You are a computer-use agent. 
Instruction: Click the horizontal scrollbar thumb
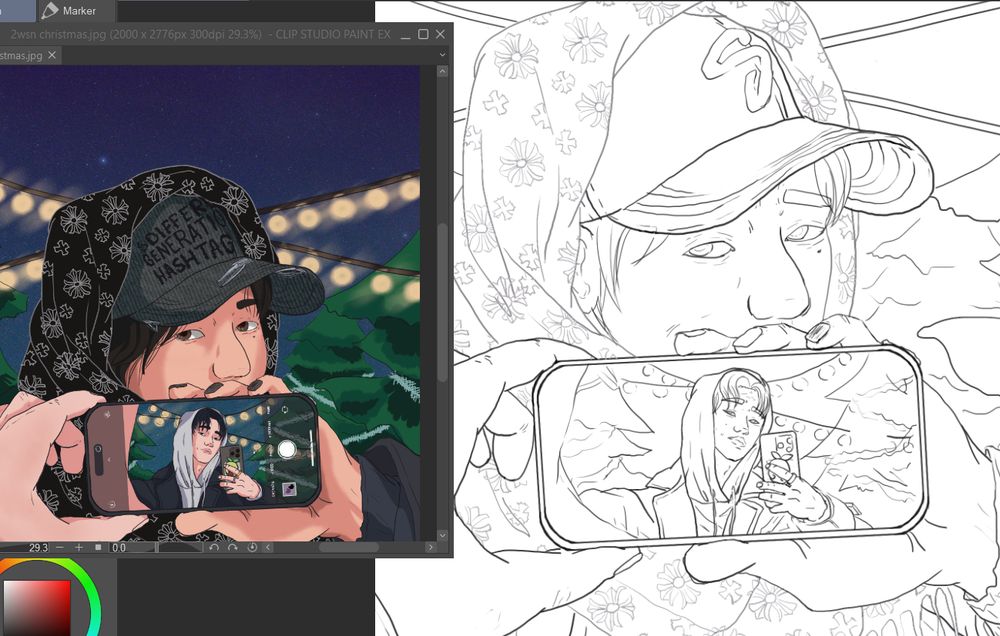point(348,547)
